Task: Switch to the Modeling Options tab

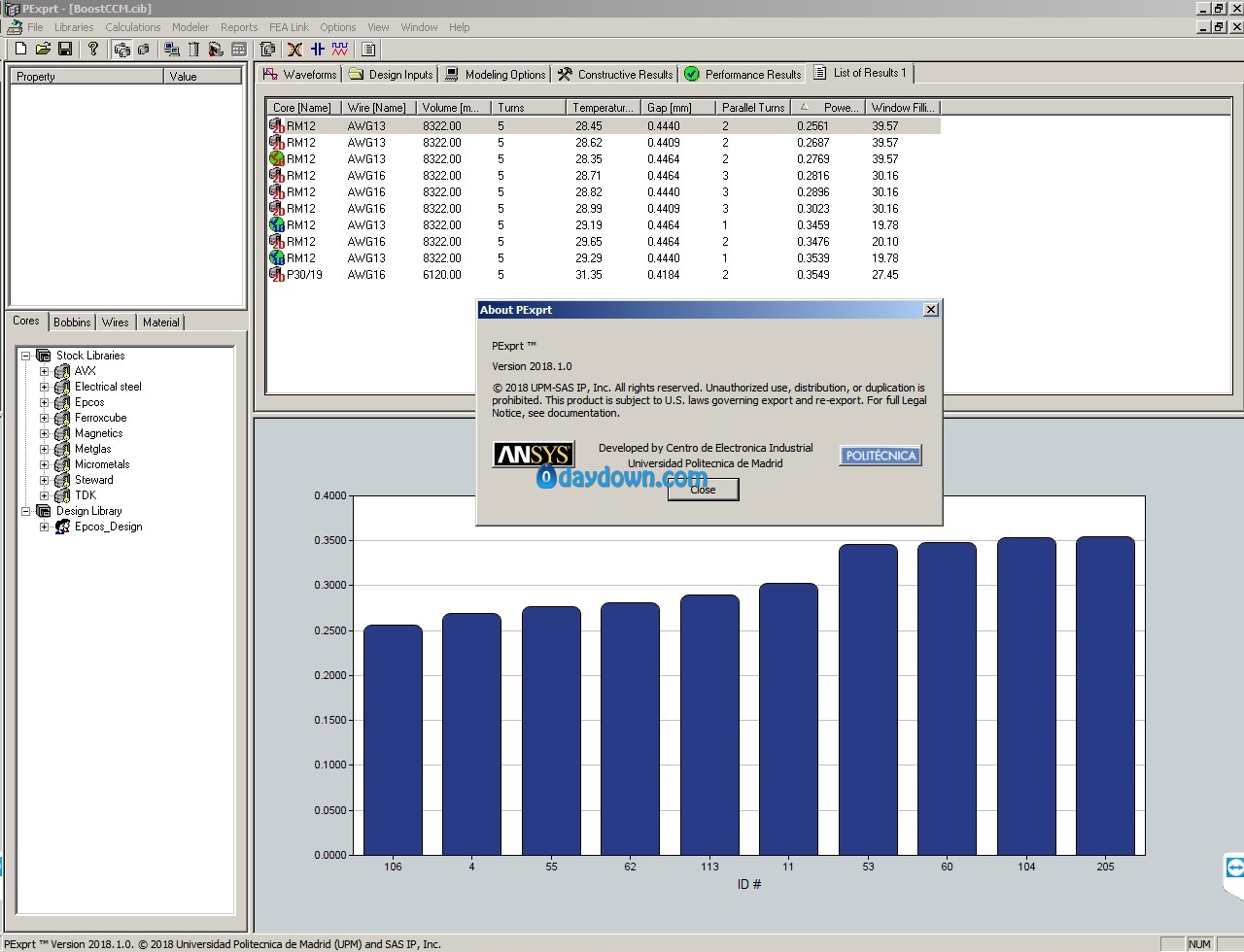Action: click(495, 75)
